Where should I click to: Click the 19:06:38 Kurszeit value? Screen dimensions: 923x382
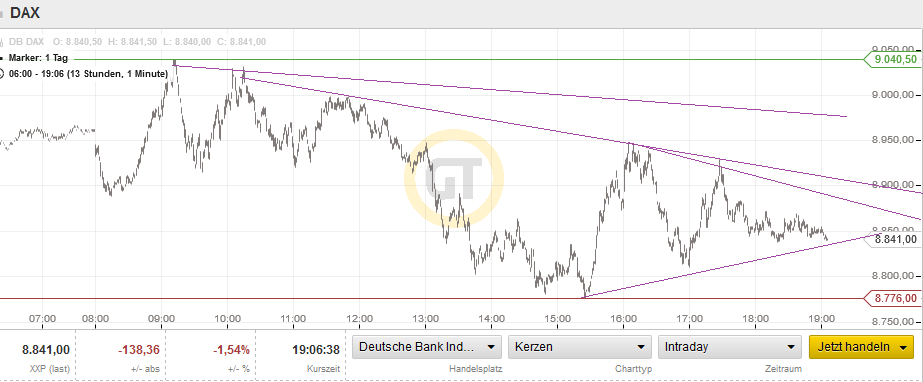(316, 350)
